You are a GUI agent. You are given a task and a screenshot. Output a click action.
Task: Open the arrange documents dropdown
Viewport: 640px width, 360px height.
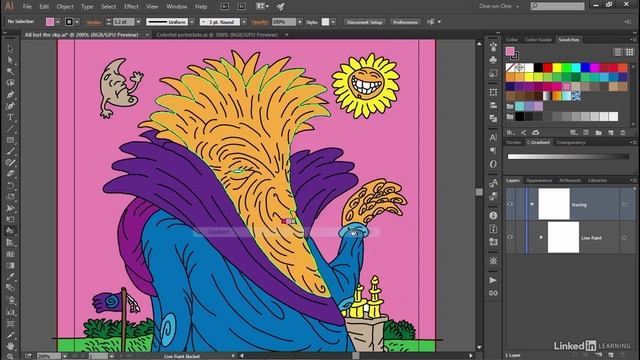point(262,7)
